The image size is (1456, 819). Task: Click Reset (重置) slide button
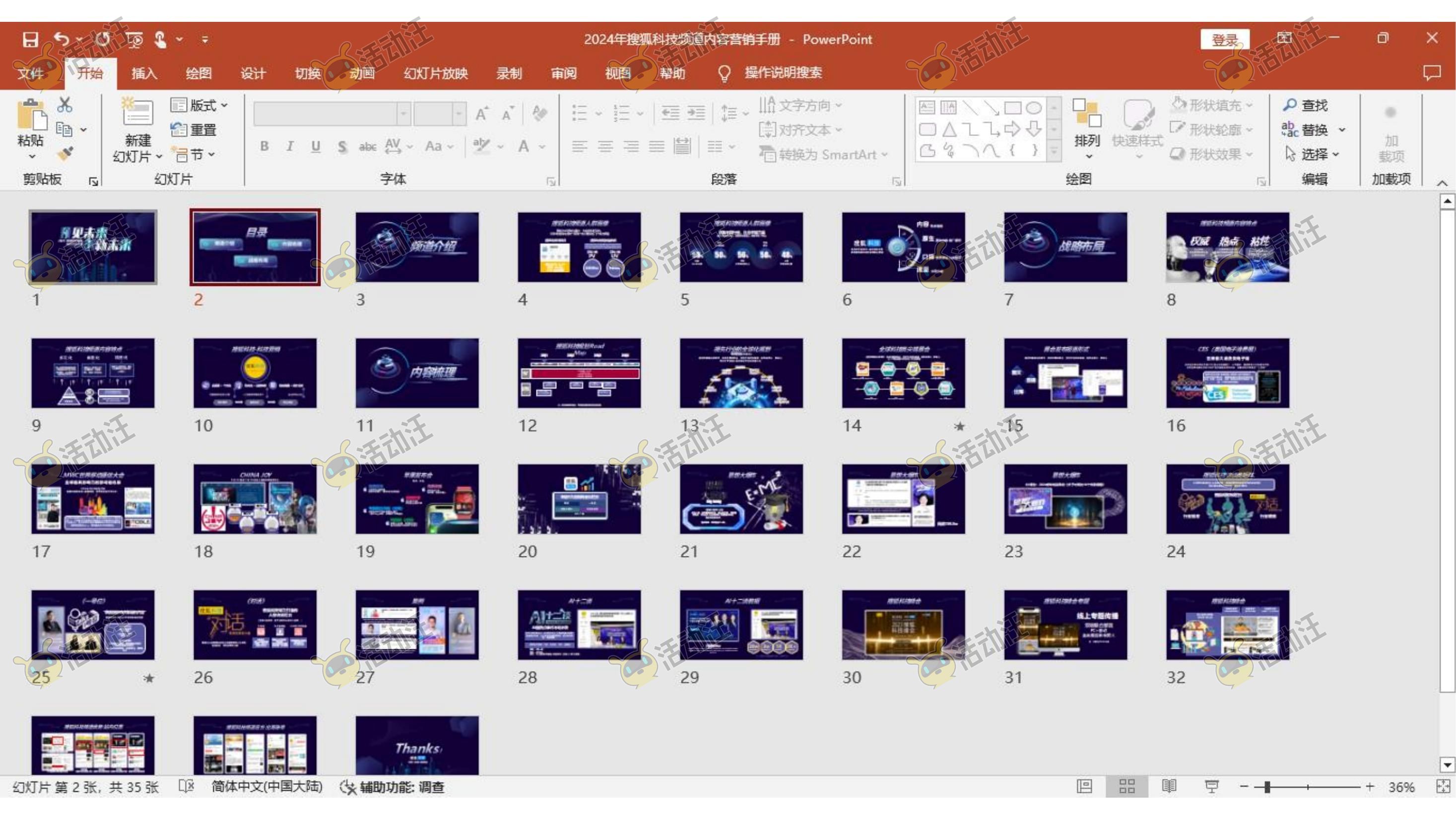pyautogui.click(x=194, y=130)
